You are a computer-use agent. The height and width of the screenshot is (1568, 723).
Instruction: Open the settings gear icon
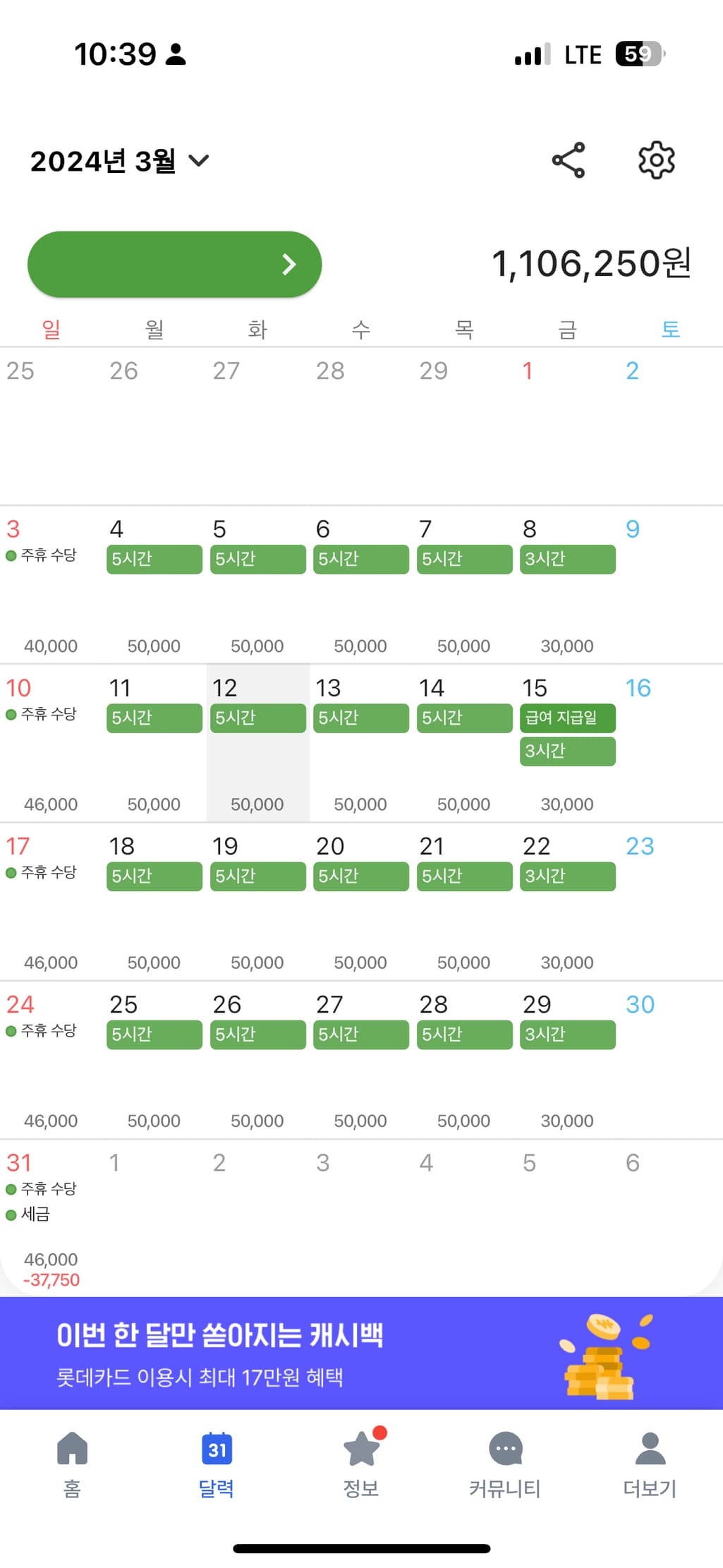tap(657, 160)
